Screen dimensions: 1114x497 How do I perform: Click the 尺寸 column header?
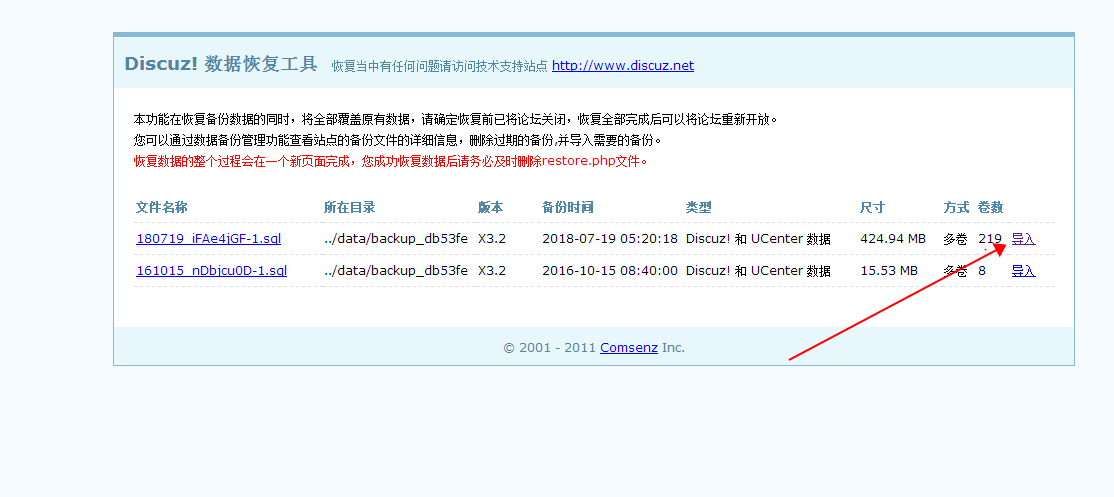pos(872,208)
